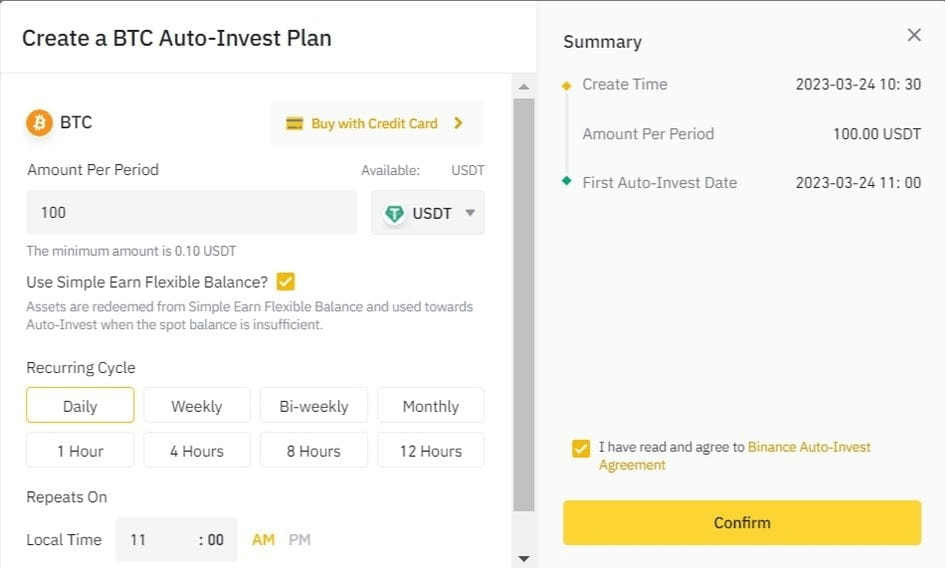The width and height of the screenshot is (950, 574).
Task: Open the Binance Auto-Invest Agreement link
Action: tap(808, 447)
